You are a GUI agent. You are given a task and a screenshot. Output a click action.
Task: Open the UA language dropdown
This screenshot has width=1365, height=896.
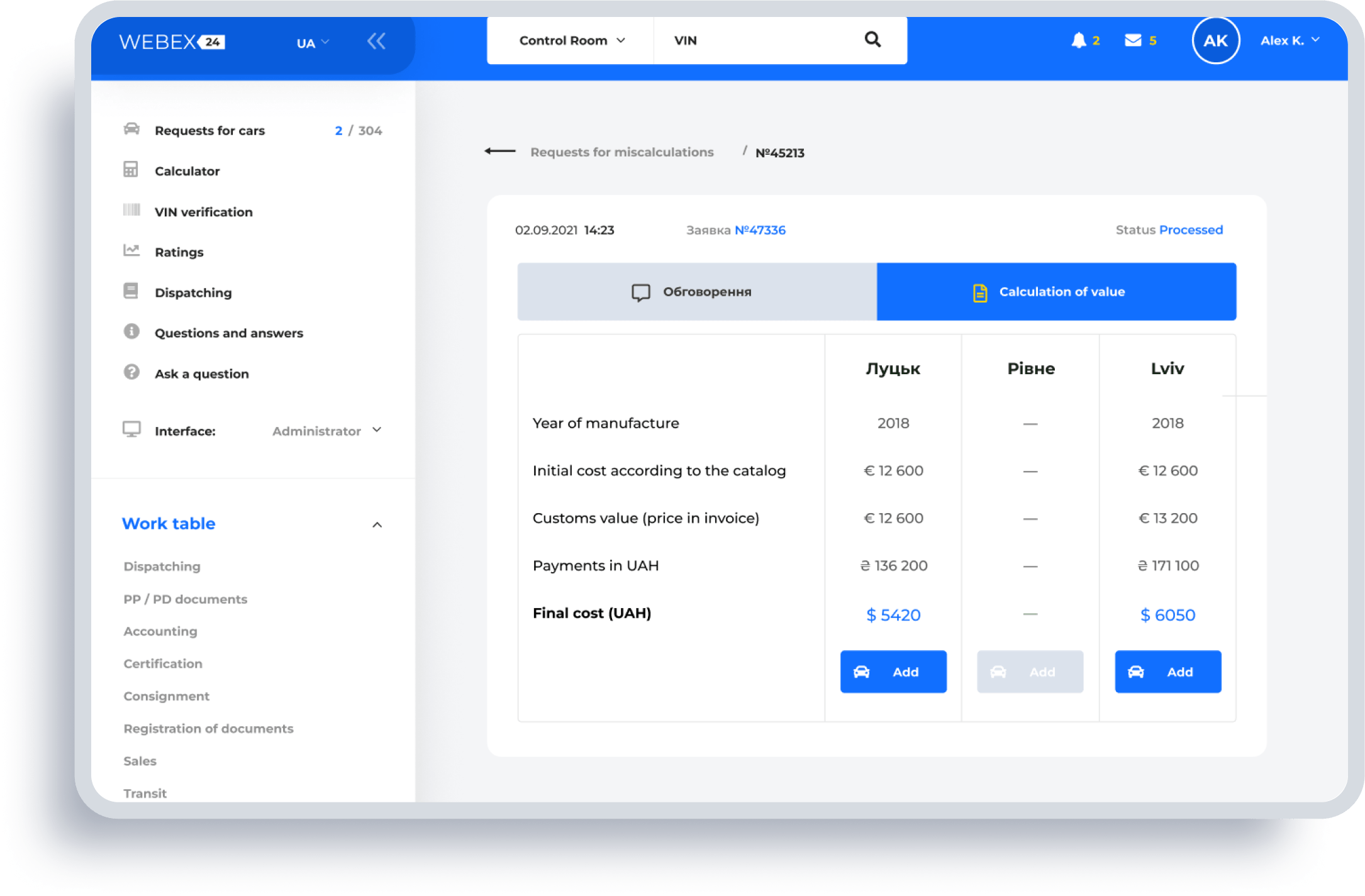click(x=313, y=43)
